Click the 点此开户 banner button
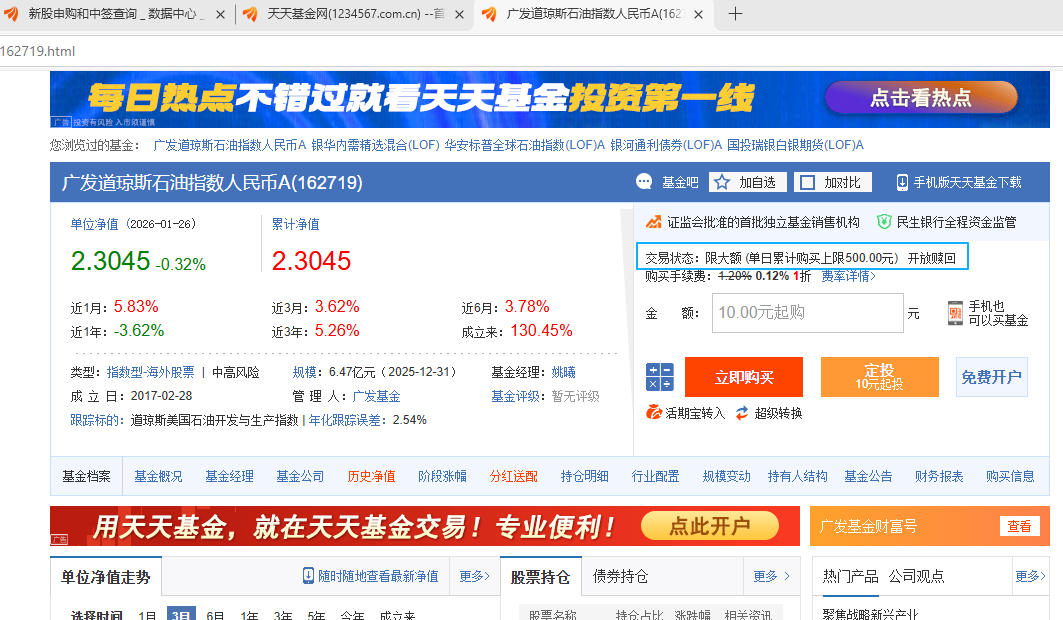The image size is (1063, 620). (x=710, y=526)
